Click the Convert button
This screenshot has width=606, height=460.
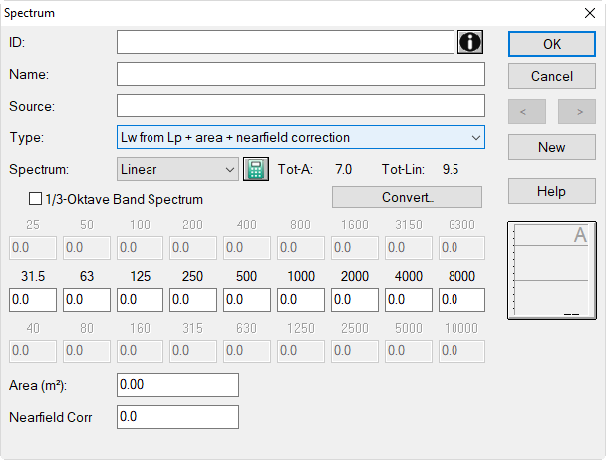407,197
